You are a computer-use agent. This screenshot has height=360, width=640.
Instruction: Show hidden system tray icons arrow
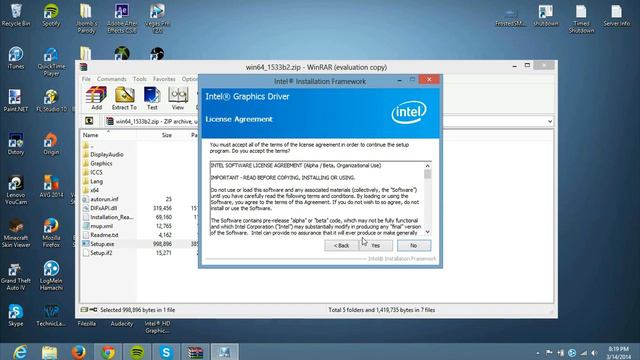coord(538,353)
